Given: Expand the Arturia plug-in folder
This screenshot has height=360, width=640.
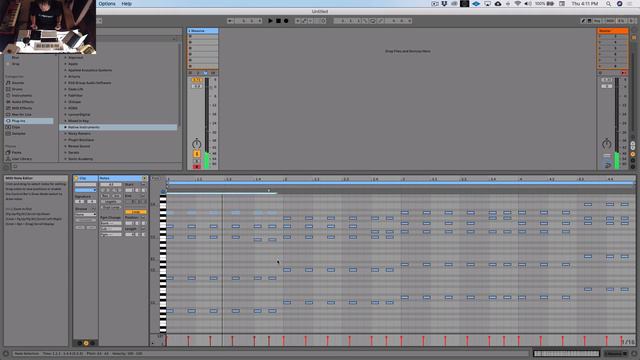Looking at the screenshot, I should coord(65,76).
